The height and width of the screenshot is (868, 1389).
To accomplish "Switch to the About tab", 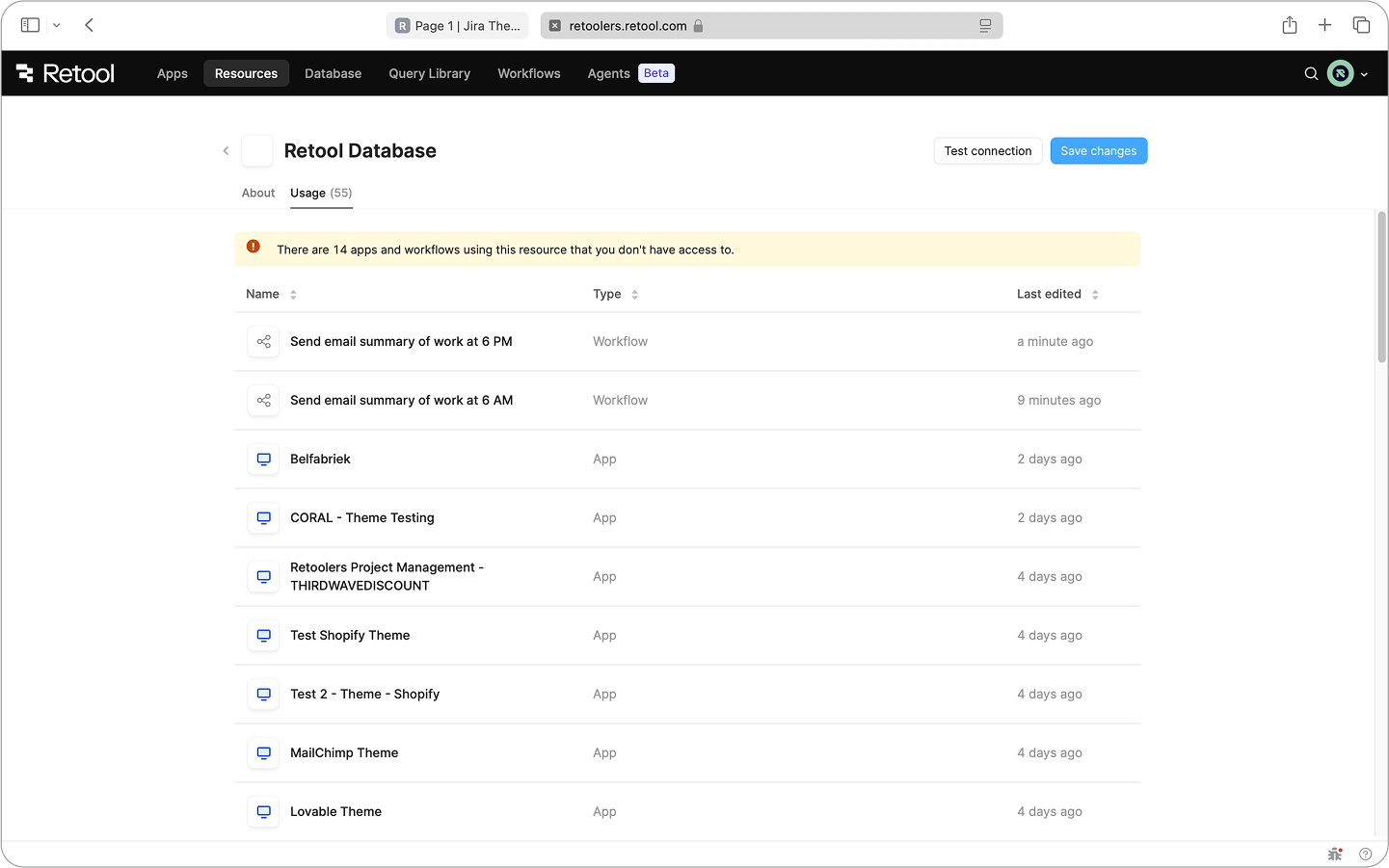I will (x=258, y=194).
